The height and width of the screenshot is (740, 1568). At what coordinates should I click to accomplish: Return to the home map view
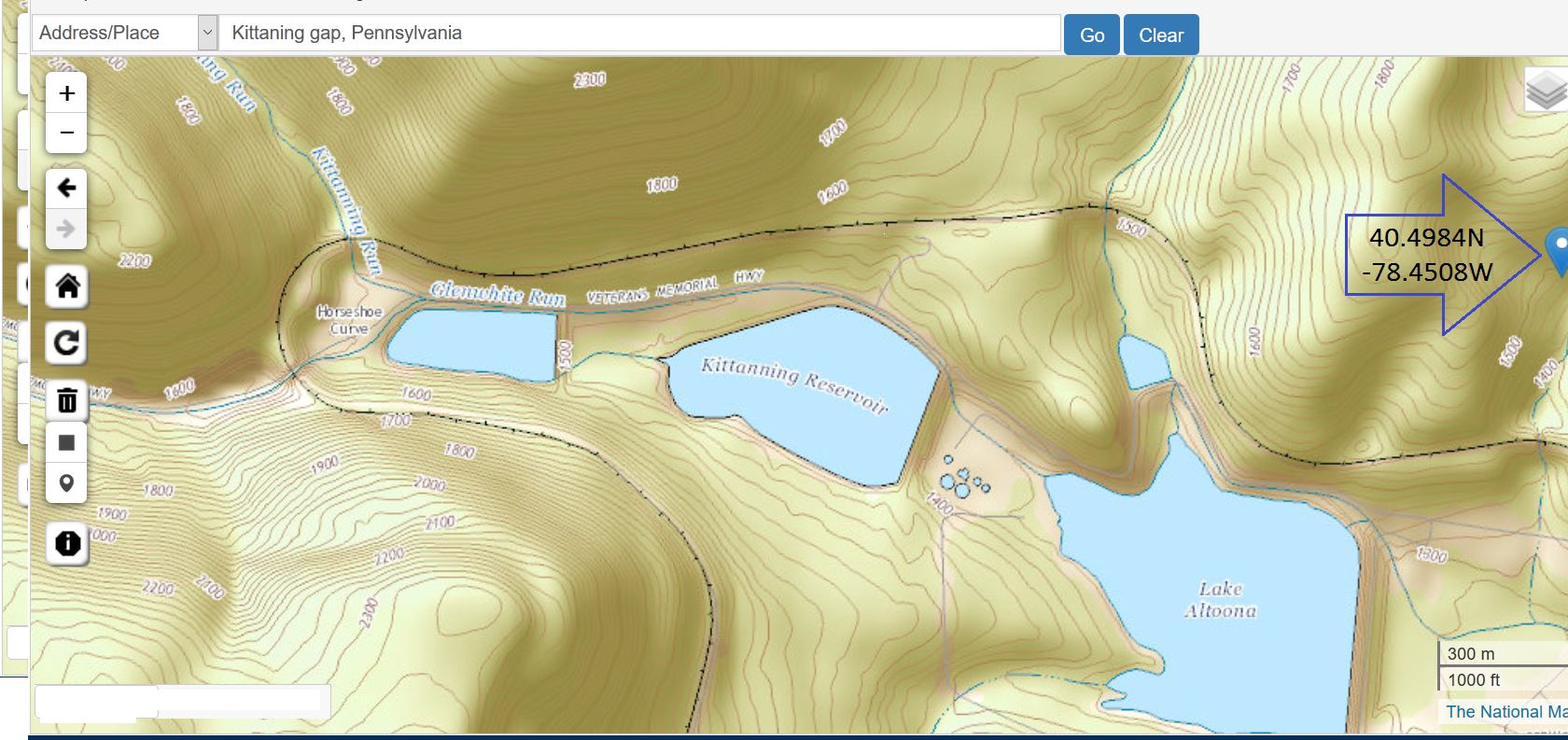coord(66,286)
